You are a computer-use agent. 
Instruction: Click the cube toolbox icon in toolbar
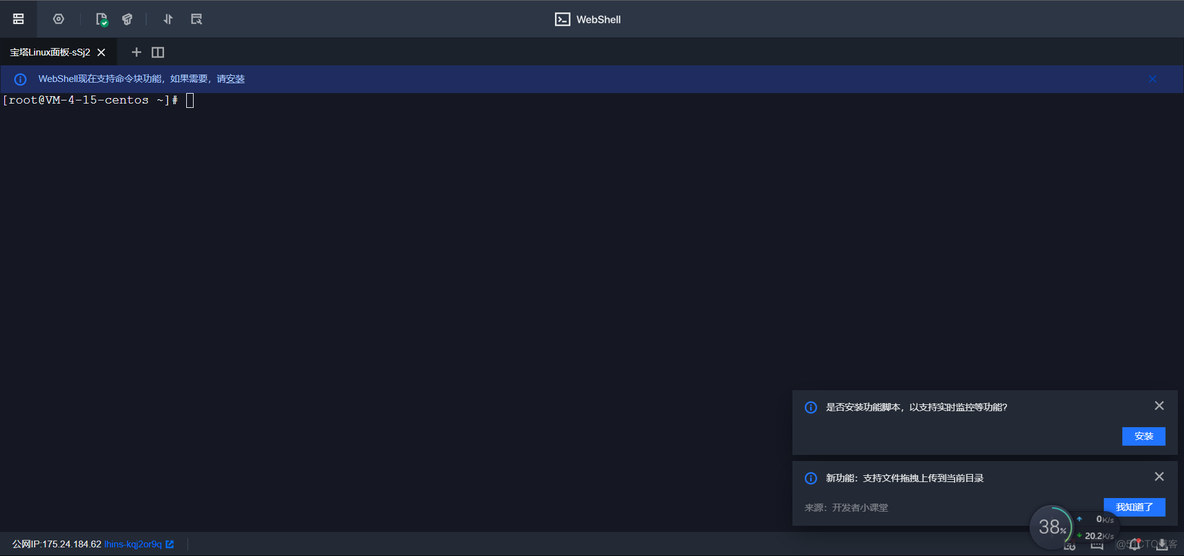pyautogui.click(x=127, y=19)
